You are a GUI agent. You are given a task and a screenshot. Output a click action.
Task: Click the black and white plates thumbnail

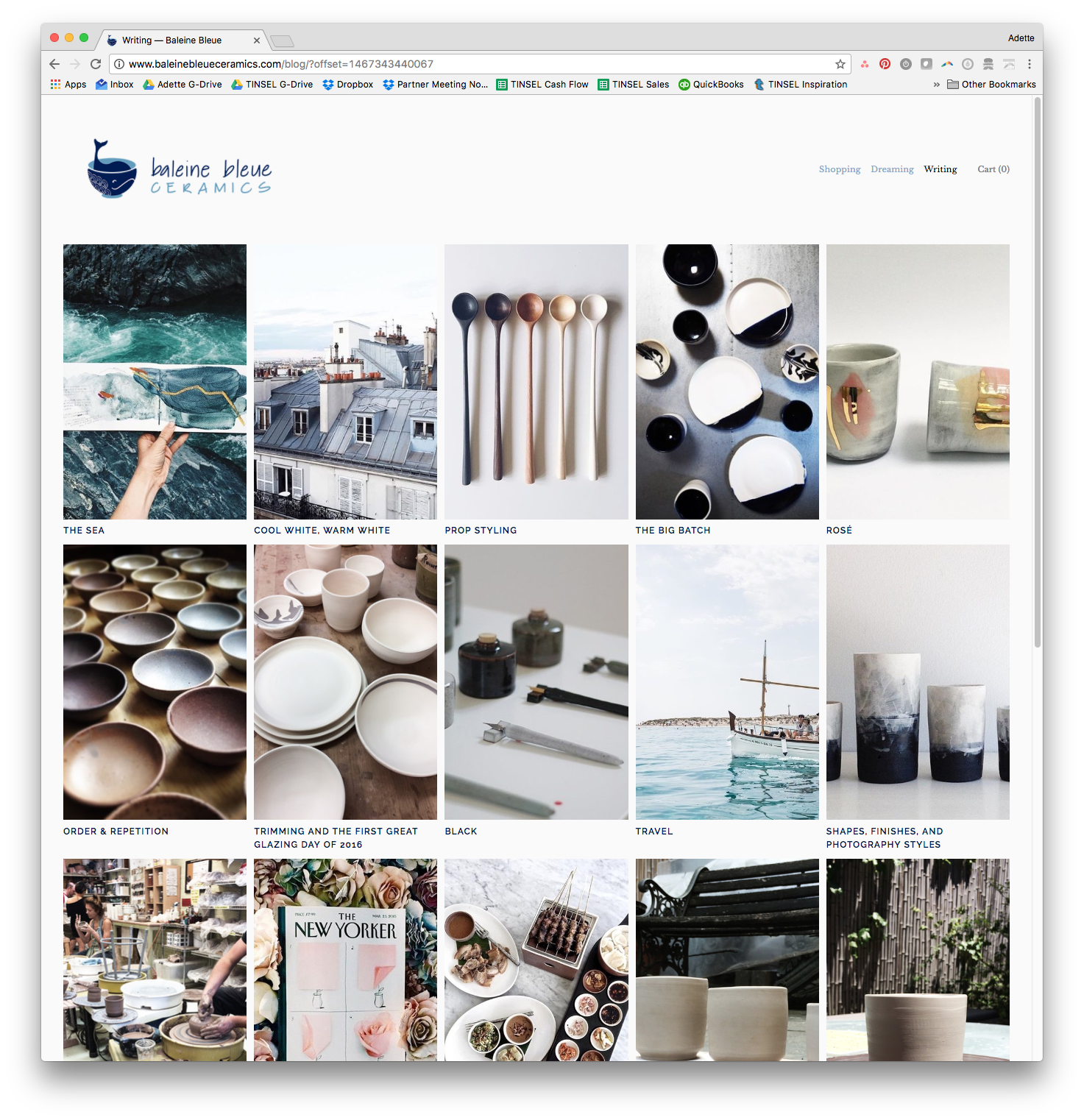(727, 382)
